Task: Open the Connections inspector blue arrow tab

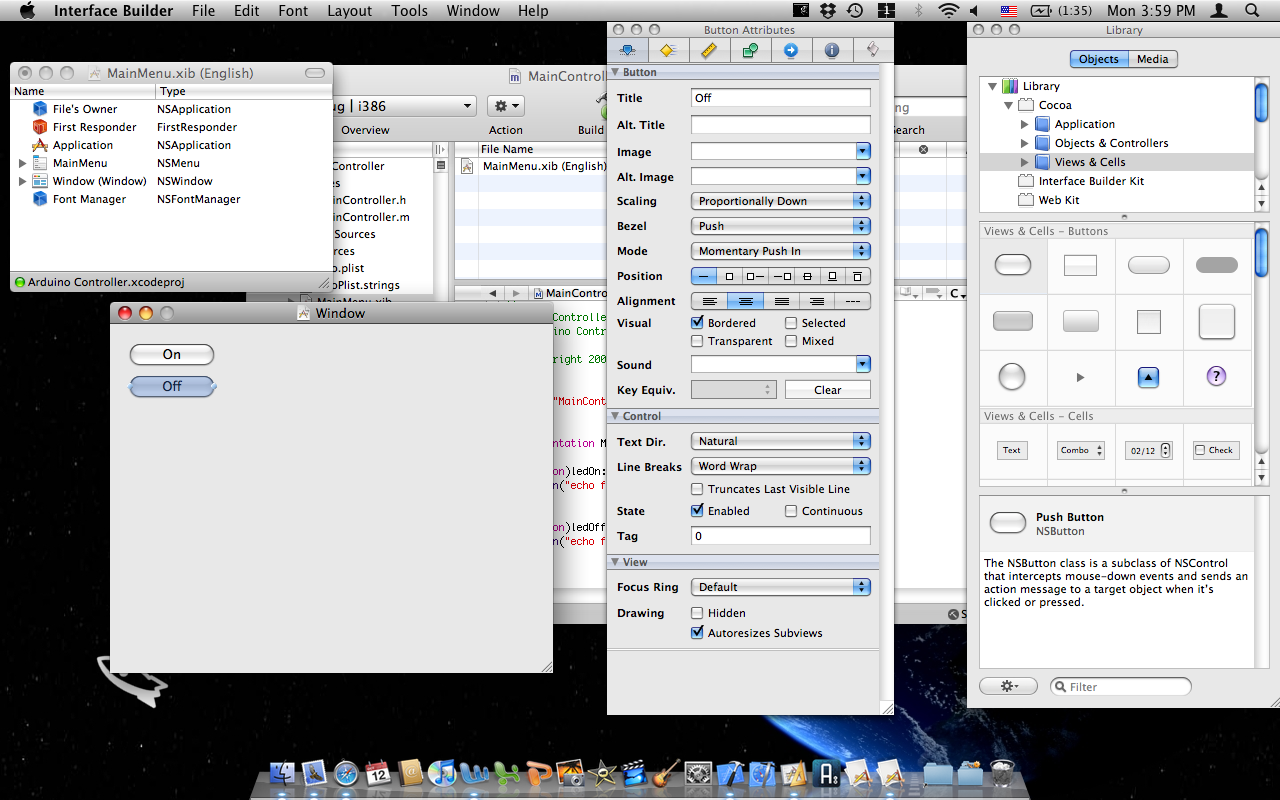Action: click(791, 50)
